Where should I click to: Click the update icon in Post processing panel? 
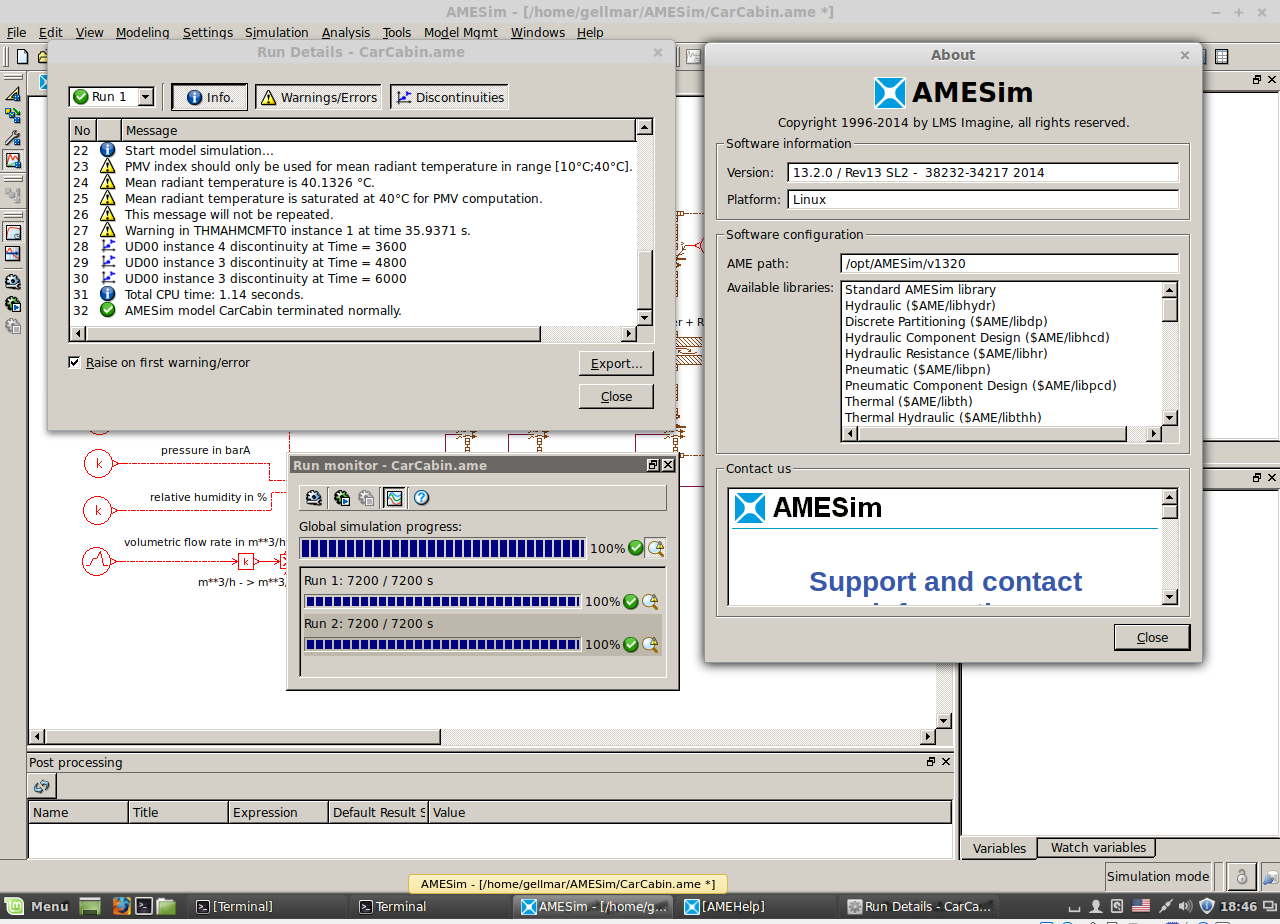(x=41, y=786)
